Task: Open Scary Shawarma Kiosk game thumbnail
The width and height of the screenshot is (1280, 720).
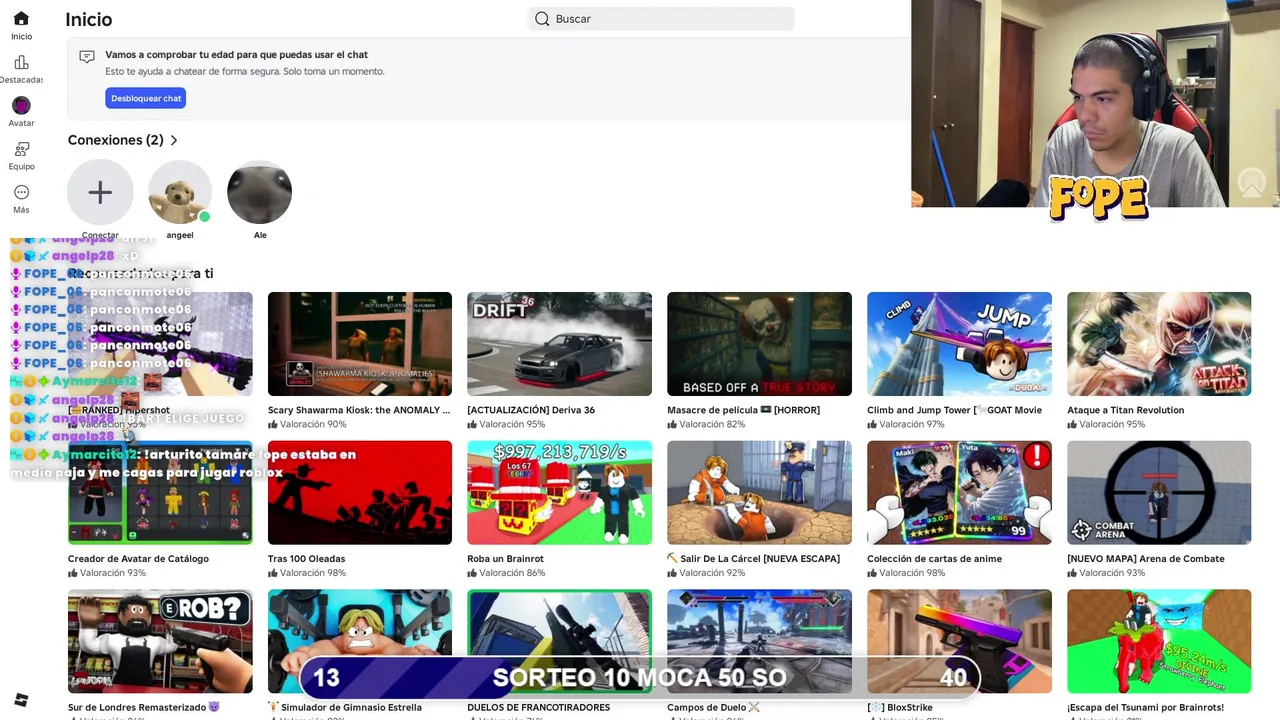Action: (360, 344)
